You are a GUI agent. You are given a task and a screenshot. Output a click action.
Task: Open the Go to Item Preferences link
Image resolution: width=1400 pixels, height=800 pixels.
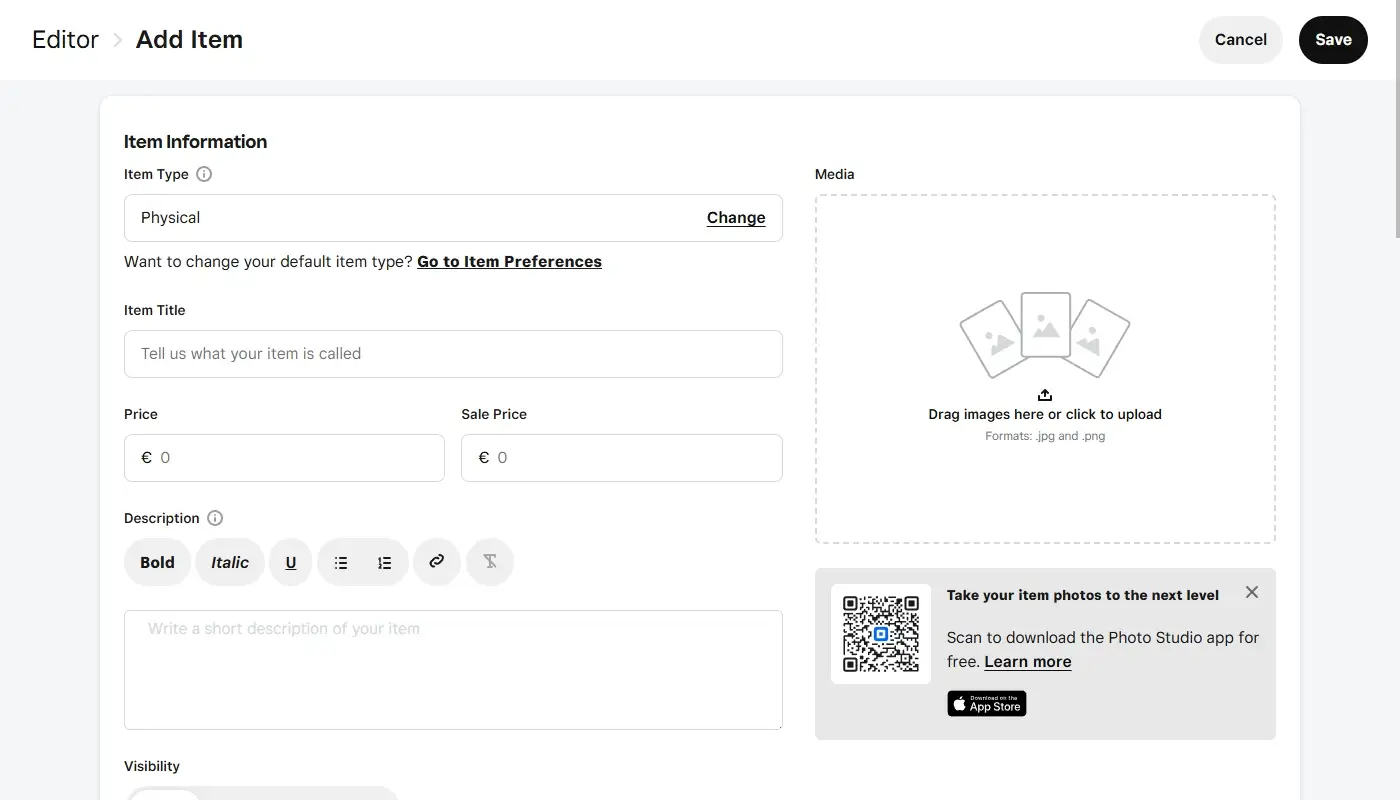[x=509, y=262]
